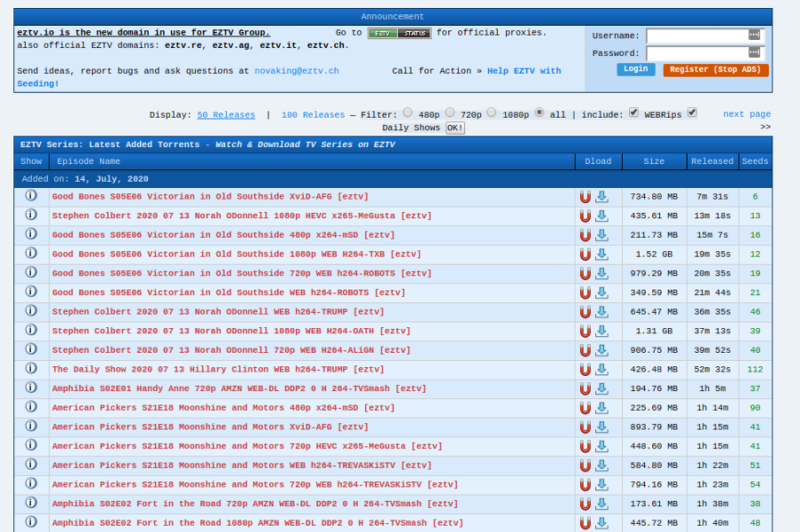Download torrent for Good Bones 720p WEB h264-ROBOTS

[602, 273]
